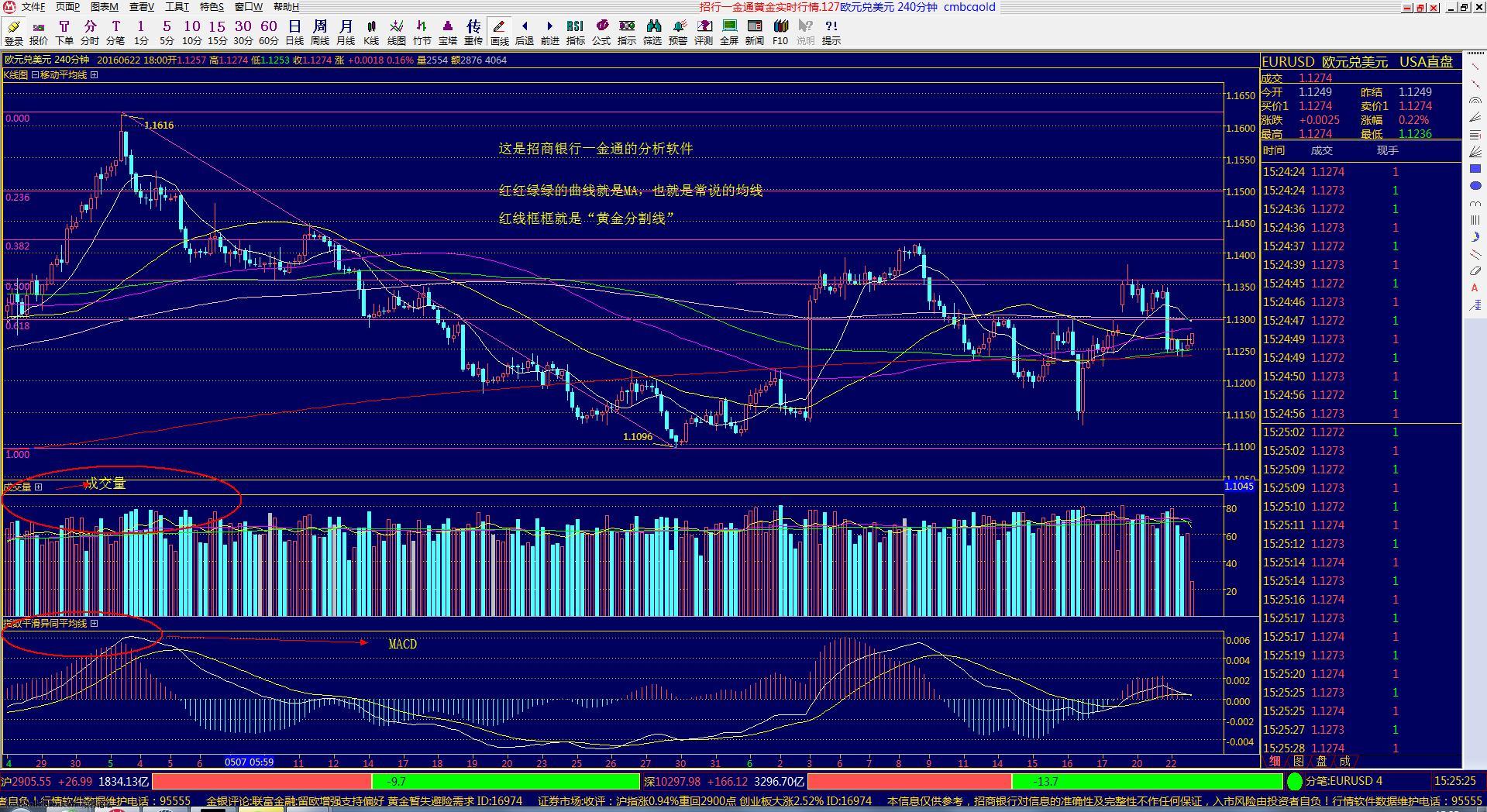This screenshot has width=1487, height=812.
Task: Collapse the 移动平均线 minus box
Action: point(35,75)
